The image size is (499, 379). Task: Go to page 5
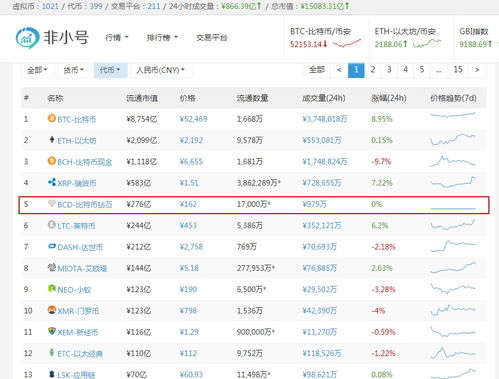click(x=422, y=70)
